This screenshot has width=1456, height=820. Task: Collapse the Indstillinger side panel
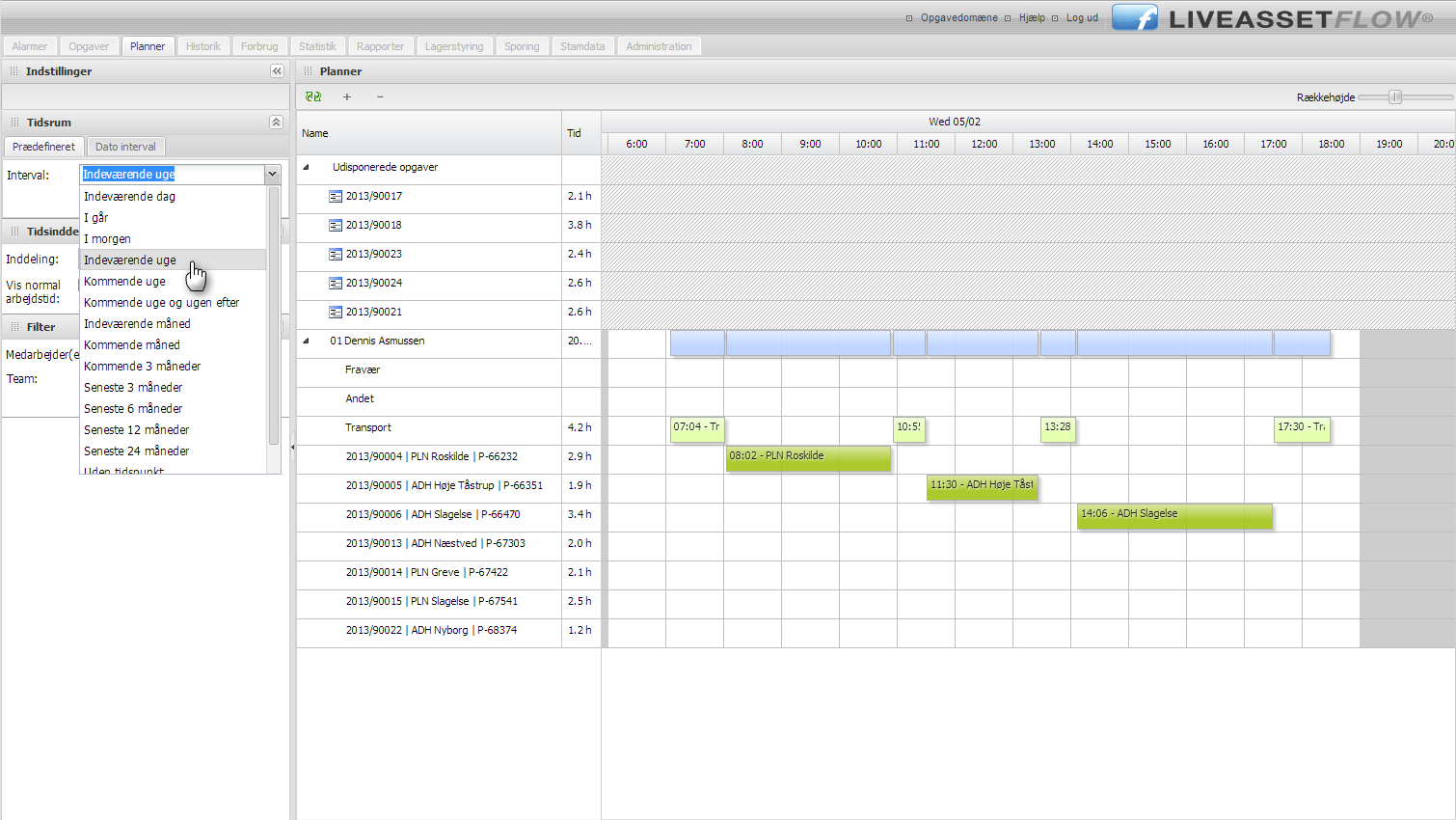point(277,71)
